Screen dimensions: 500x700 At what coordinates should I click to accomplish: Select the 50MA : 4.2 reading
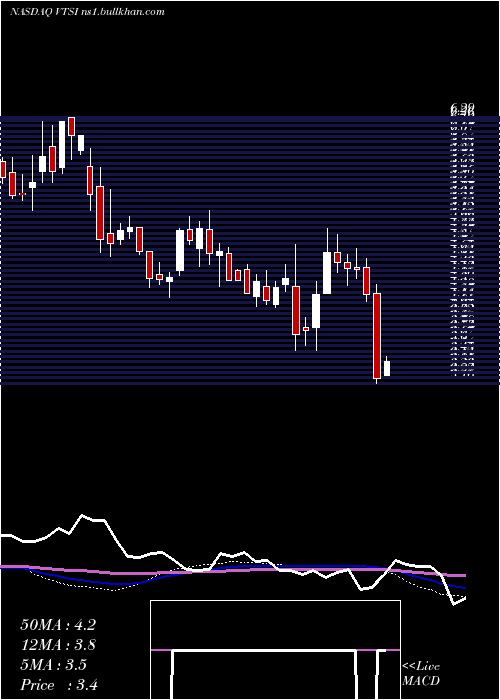tap(58, 625)
